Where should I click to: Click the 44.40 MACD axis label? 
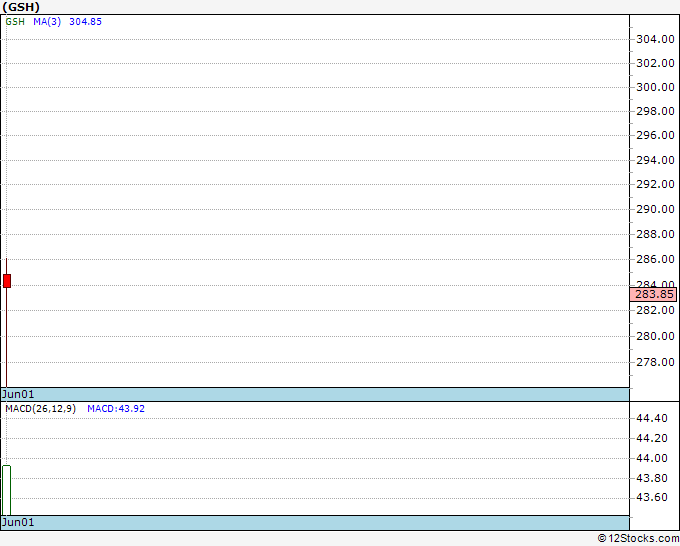coord(652,418)
